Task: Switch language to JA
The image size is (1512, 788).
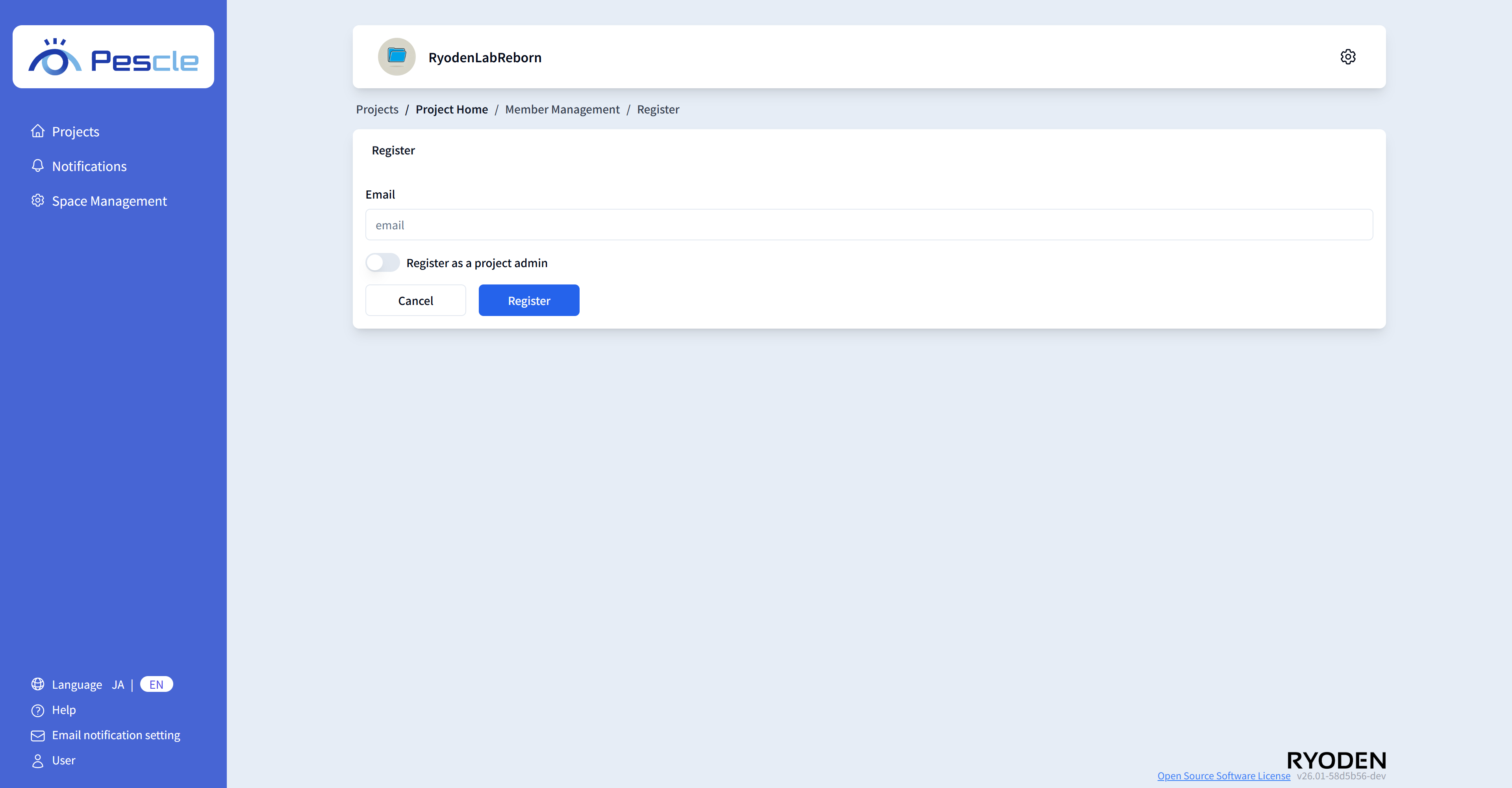Action: pos(118,685)
